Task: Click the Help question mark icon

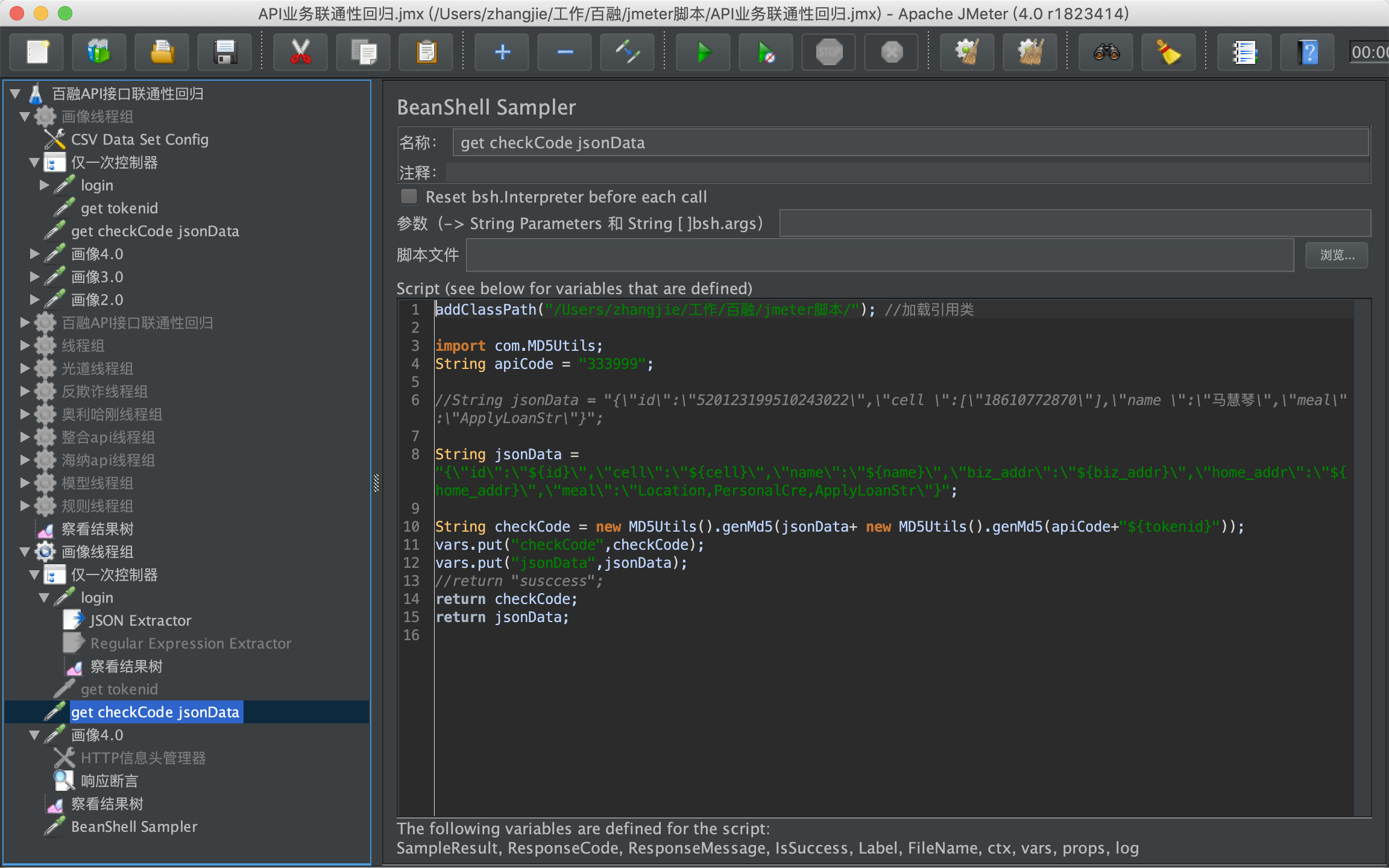Action: (1307, 52)
